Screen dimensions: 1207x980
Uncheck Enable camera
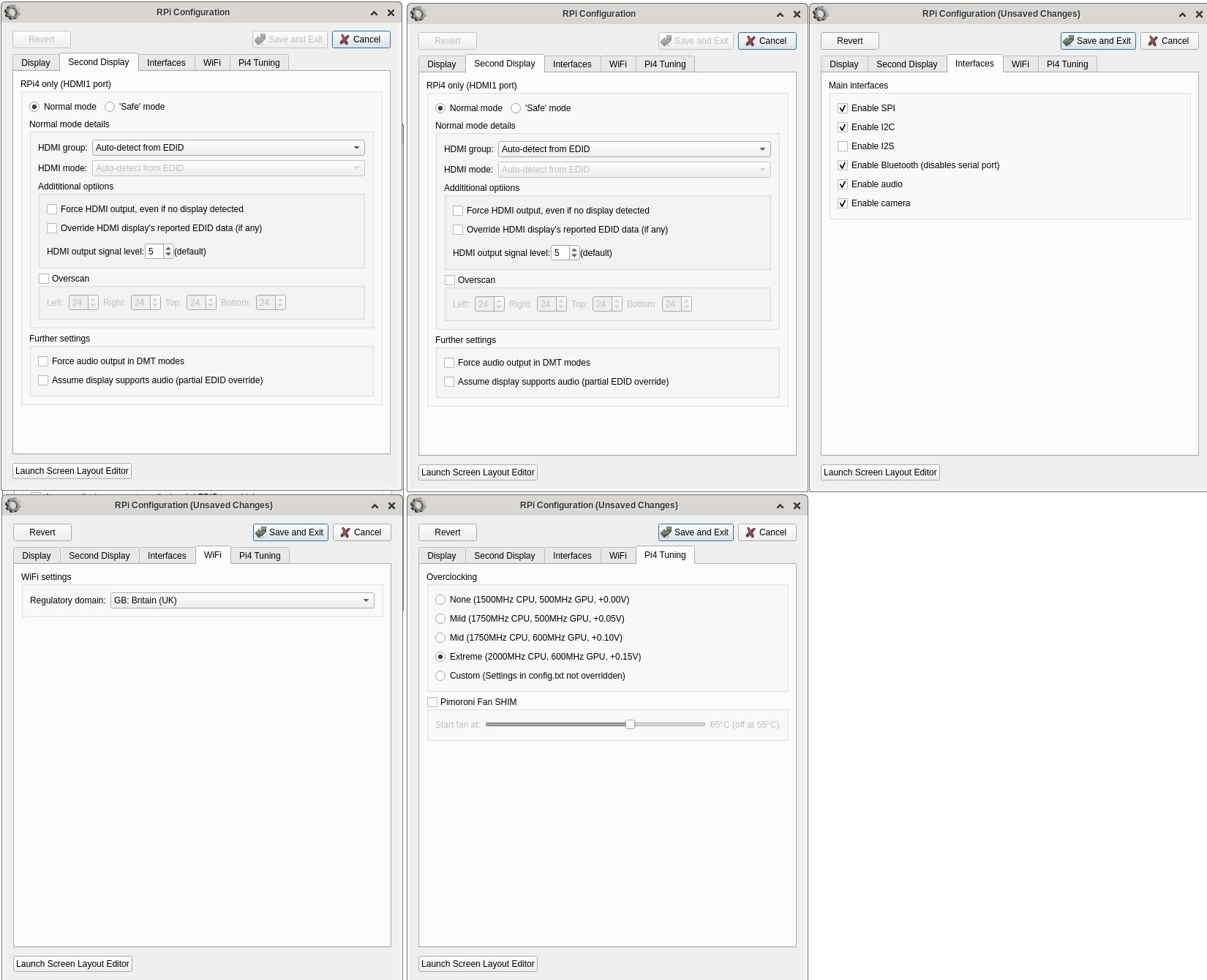pos(843,203)
